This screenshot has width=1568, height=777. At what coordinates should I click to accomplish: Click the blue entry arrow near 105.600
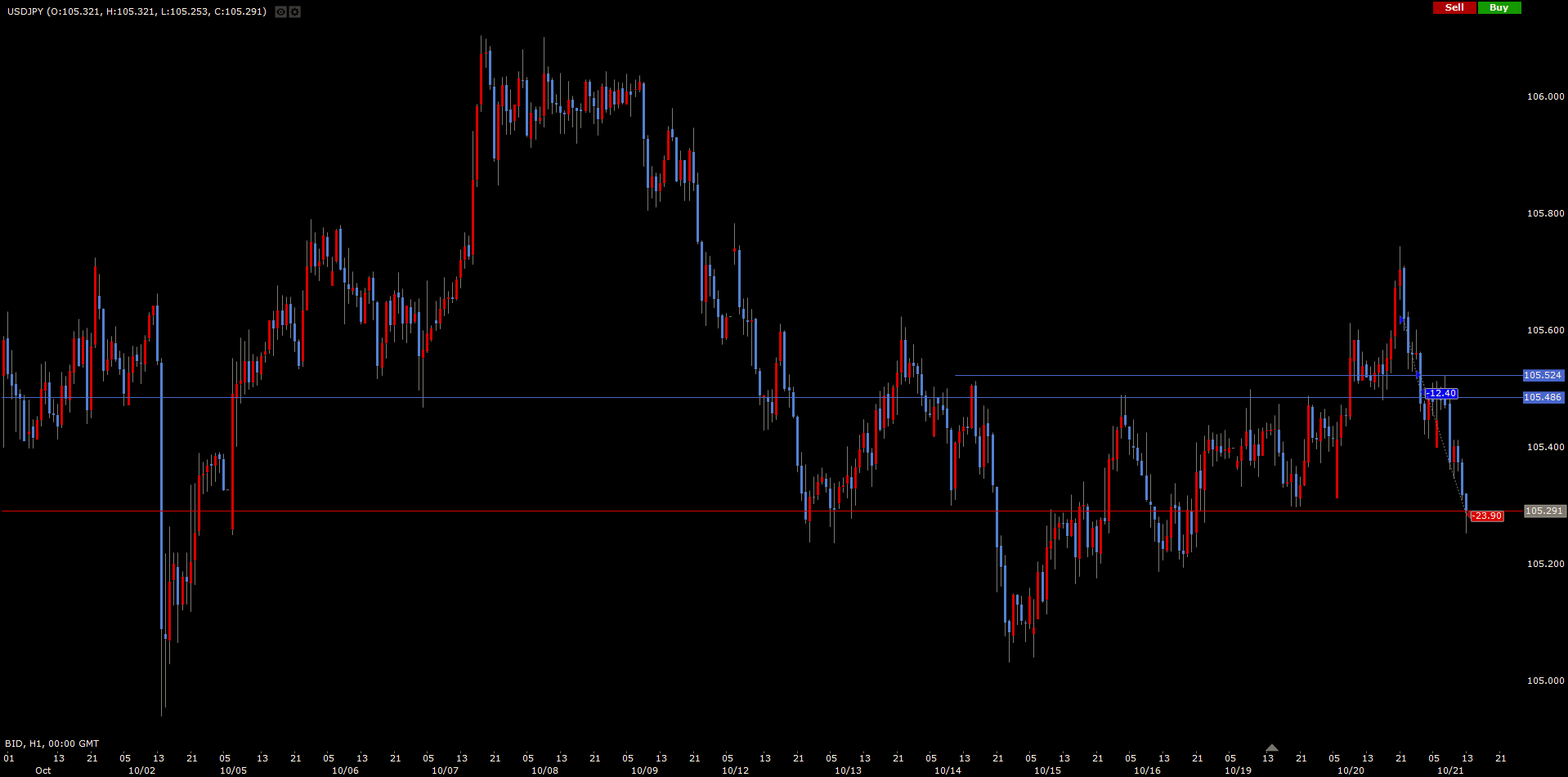click(x=1402, y=320)
